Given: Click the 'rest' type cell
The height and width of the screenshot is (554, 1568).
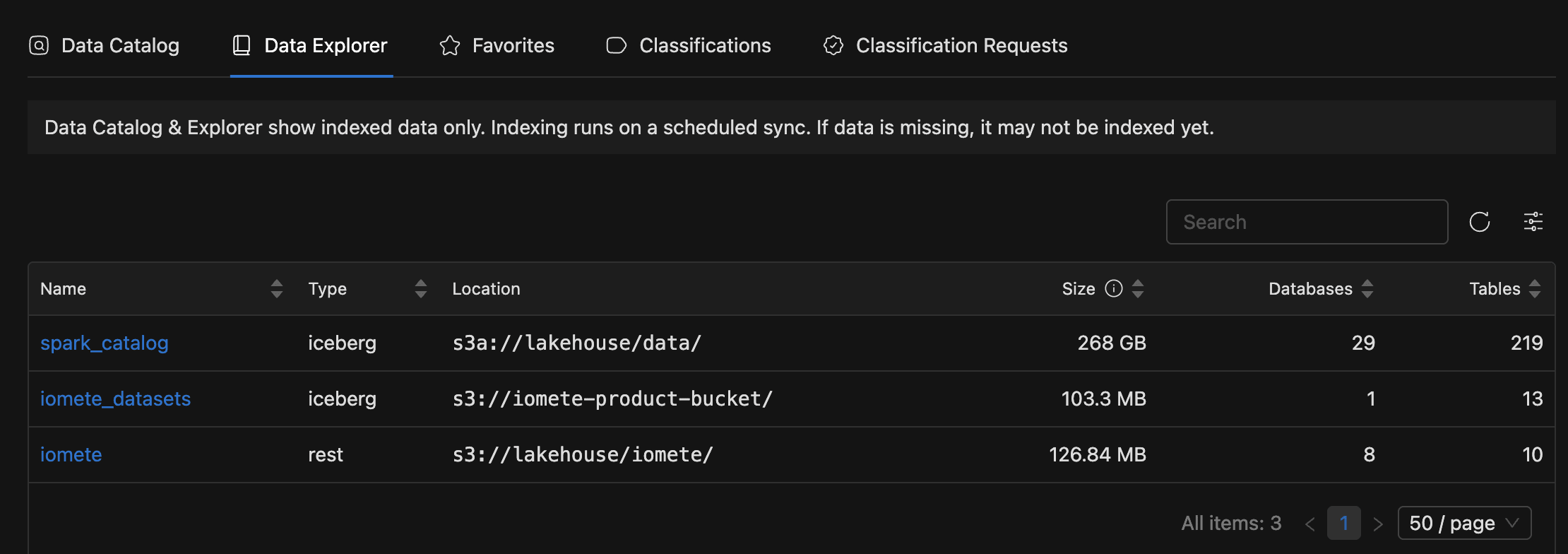Looking at the screenshot, I should 326,454.
